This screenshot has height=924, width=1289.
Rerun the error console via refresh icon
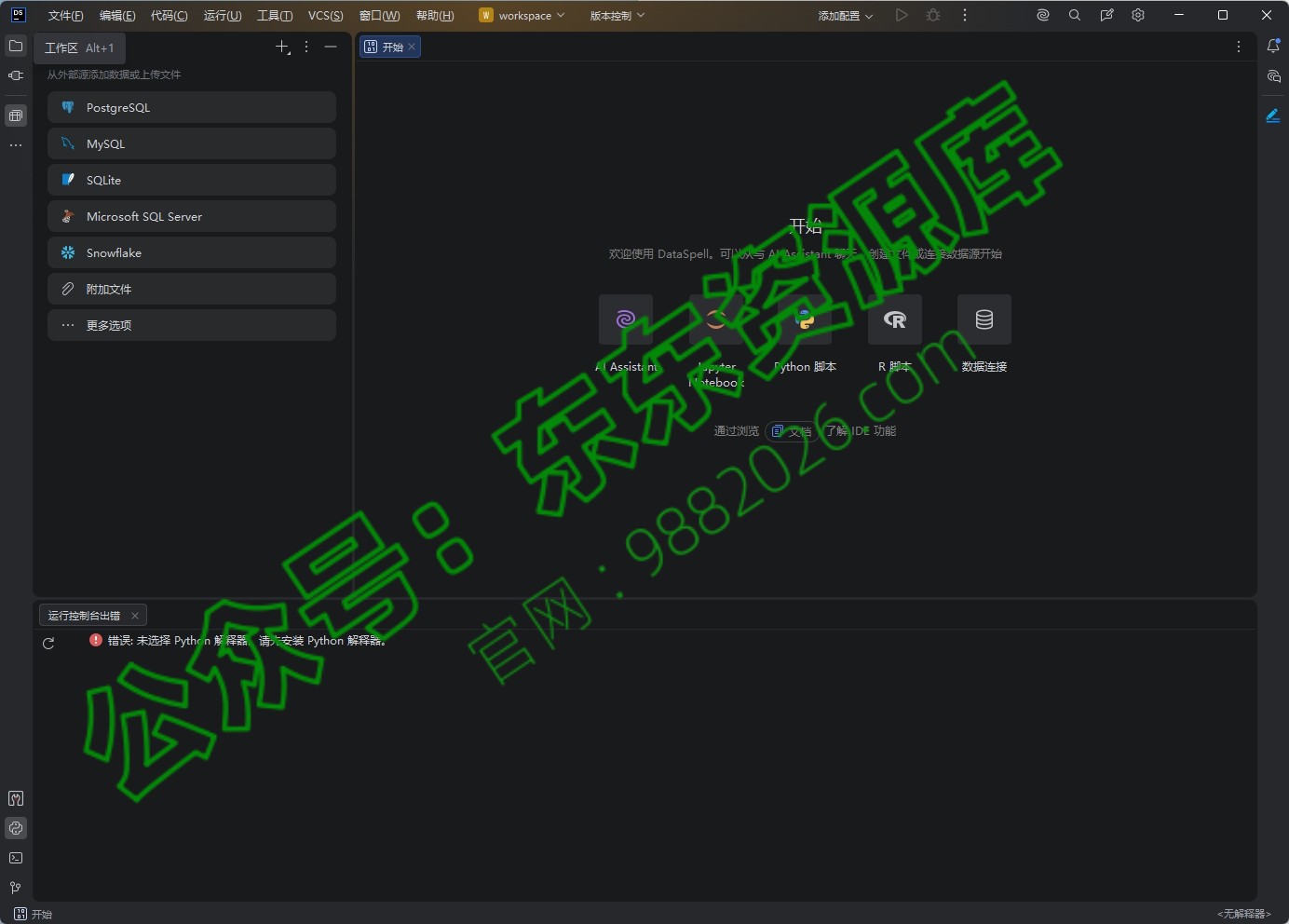pos(48,644)
